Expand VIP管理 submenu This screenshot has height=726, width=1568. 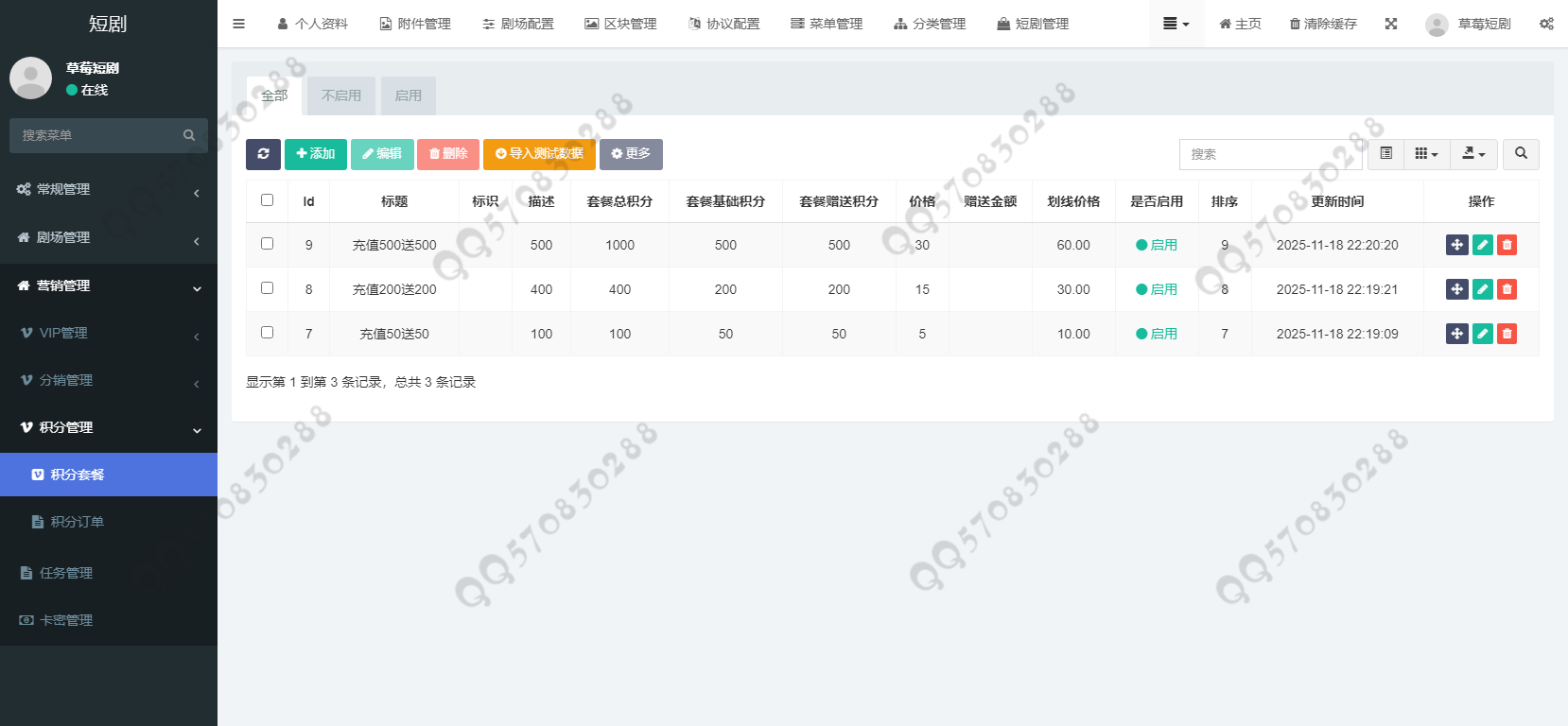click(x=109, y=333)
